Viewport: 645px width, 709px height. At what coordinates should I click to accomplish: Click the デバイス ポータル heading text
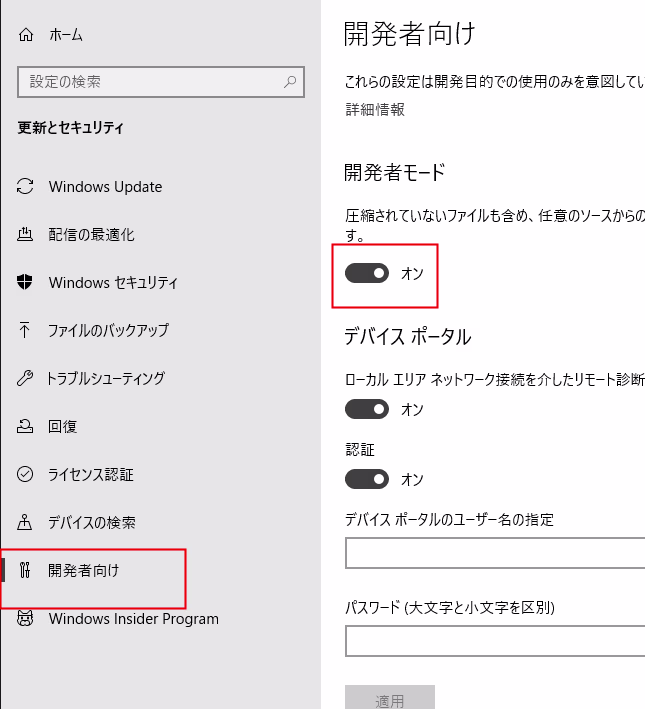coord(408,336)
